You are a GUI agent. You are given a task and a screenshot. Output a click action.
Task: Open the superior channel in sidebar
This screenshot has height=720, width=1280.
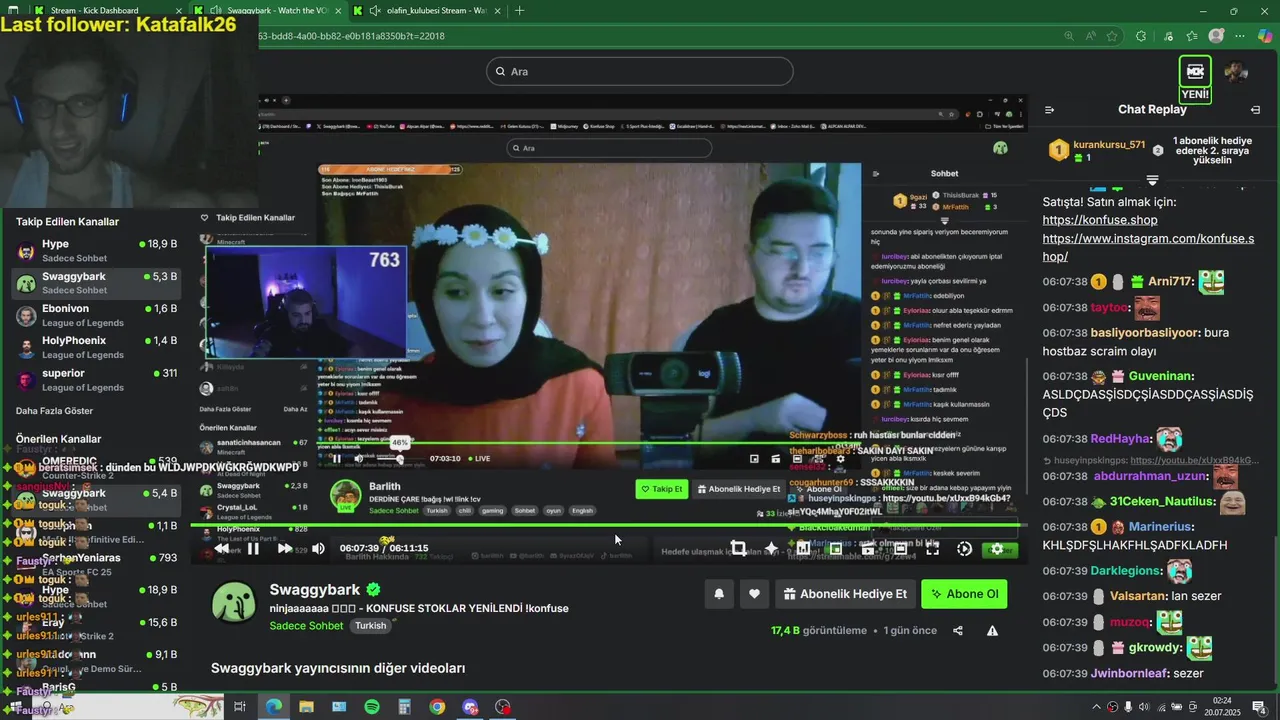coord(97,380)
